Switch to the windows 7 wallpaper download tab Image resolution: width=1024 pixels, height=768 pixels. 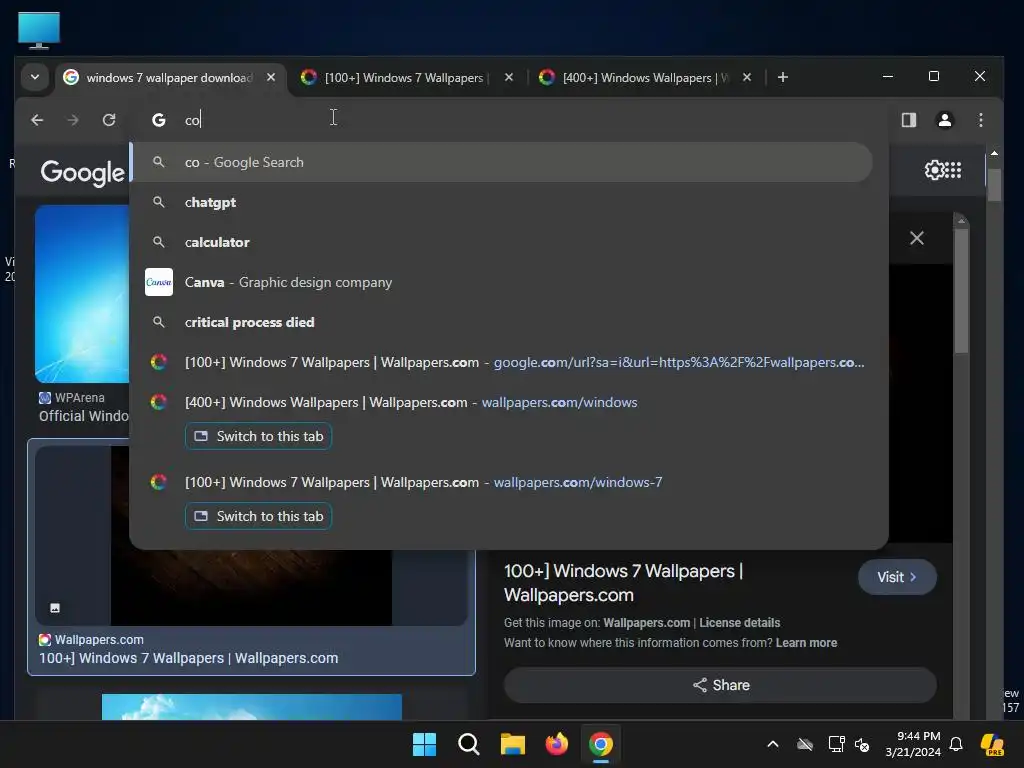[x=168, y=78]
